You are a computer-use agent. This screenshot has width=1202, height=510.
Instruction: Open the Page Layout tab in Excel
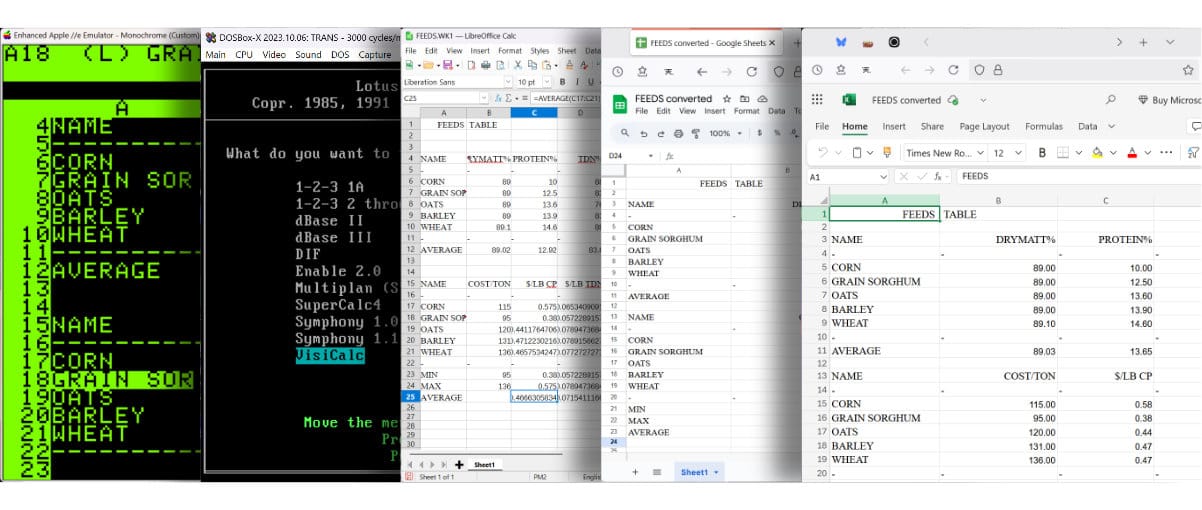coord(984,127)
